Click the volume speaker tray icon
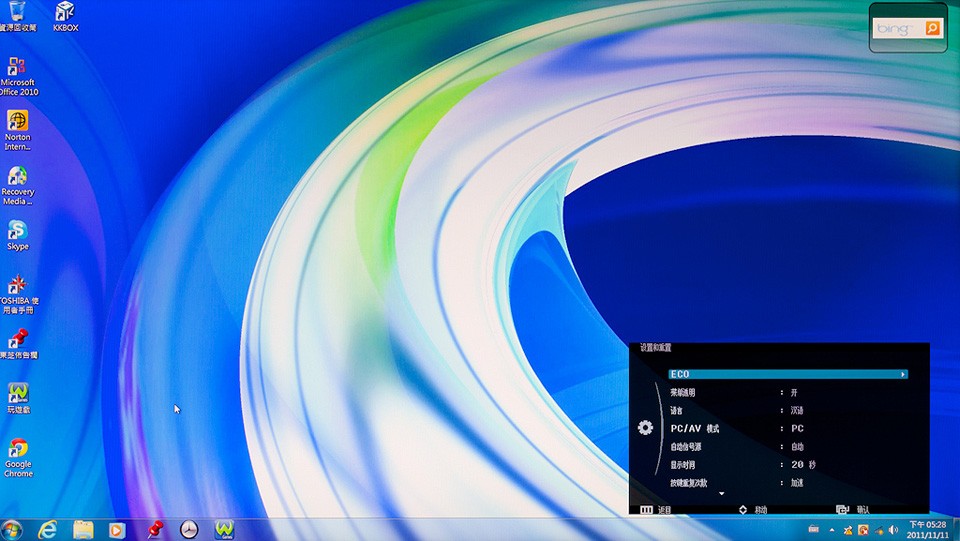Image resolution: width=960 pixels, height=541 pixels. pos(892,529)
